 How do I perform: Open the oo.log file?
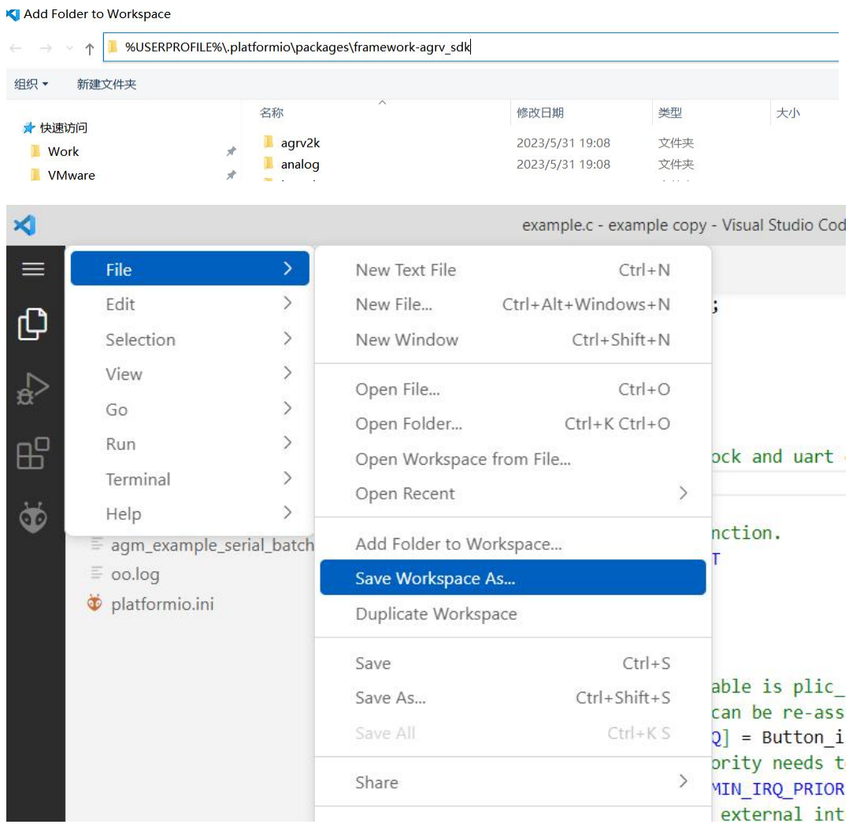tap(135, 574)
